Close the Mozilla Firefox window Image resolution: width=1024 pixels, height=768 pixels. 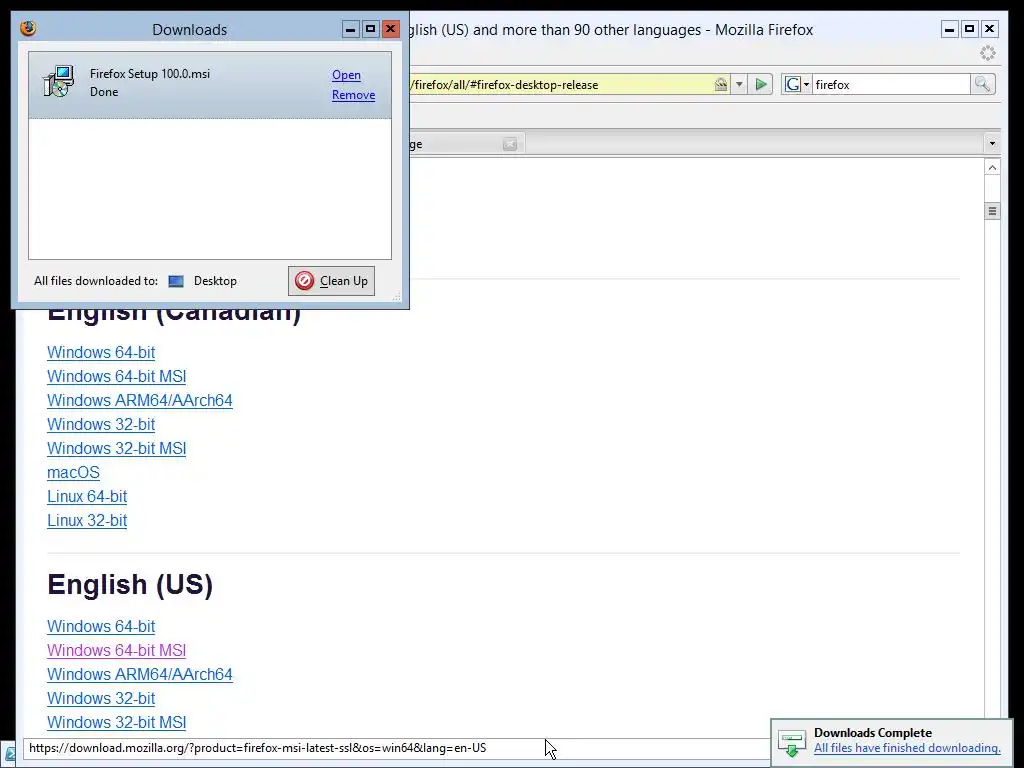[x=989, y=29]
